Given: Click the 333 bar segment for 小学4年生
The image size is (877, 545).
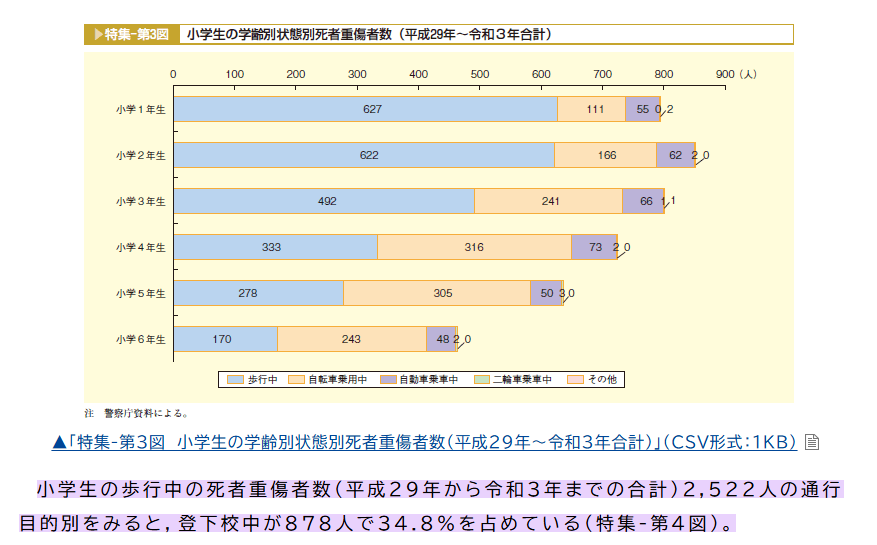Looking at the screenshot, I should click(276, 247).
